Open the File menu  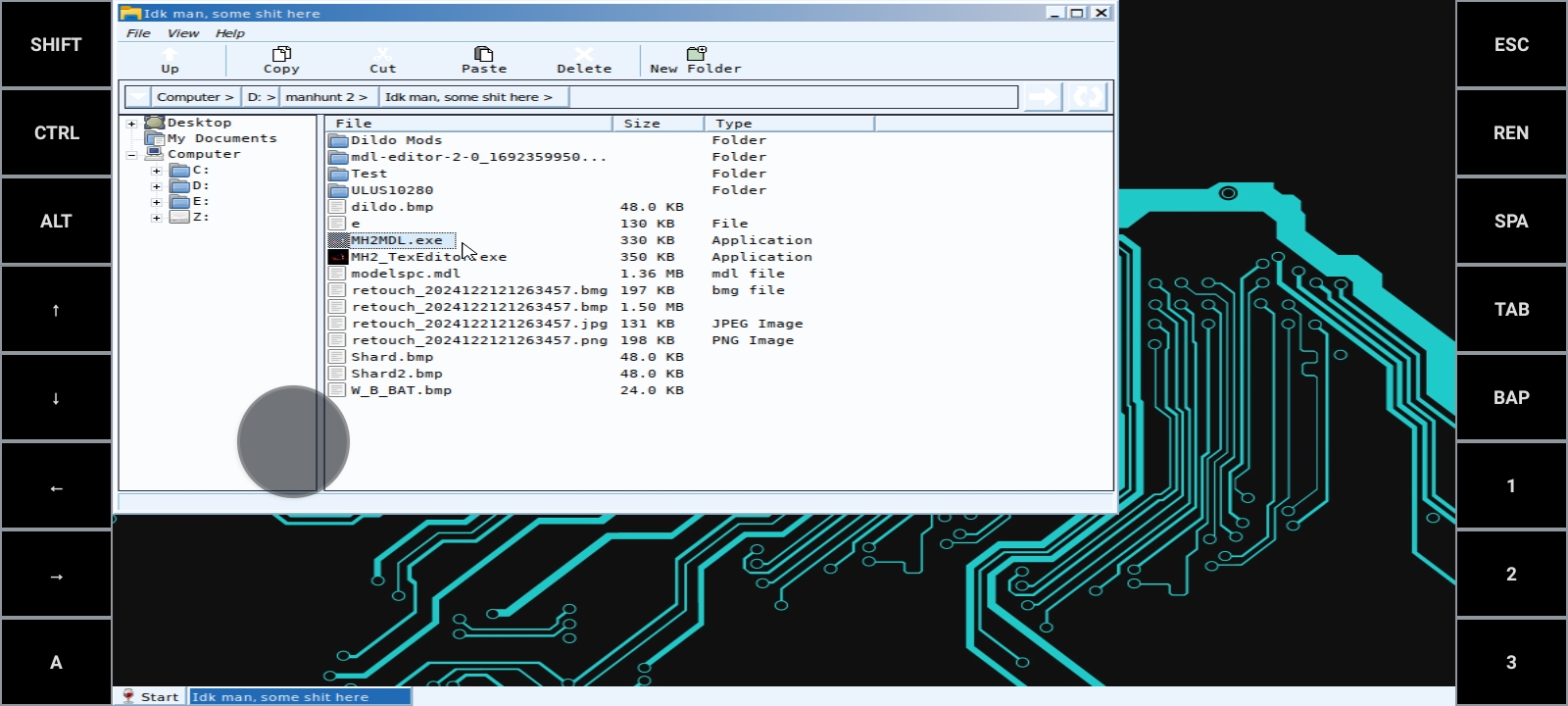[138, 33]
